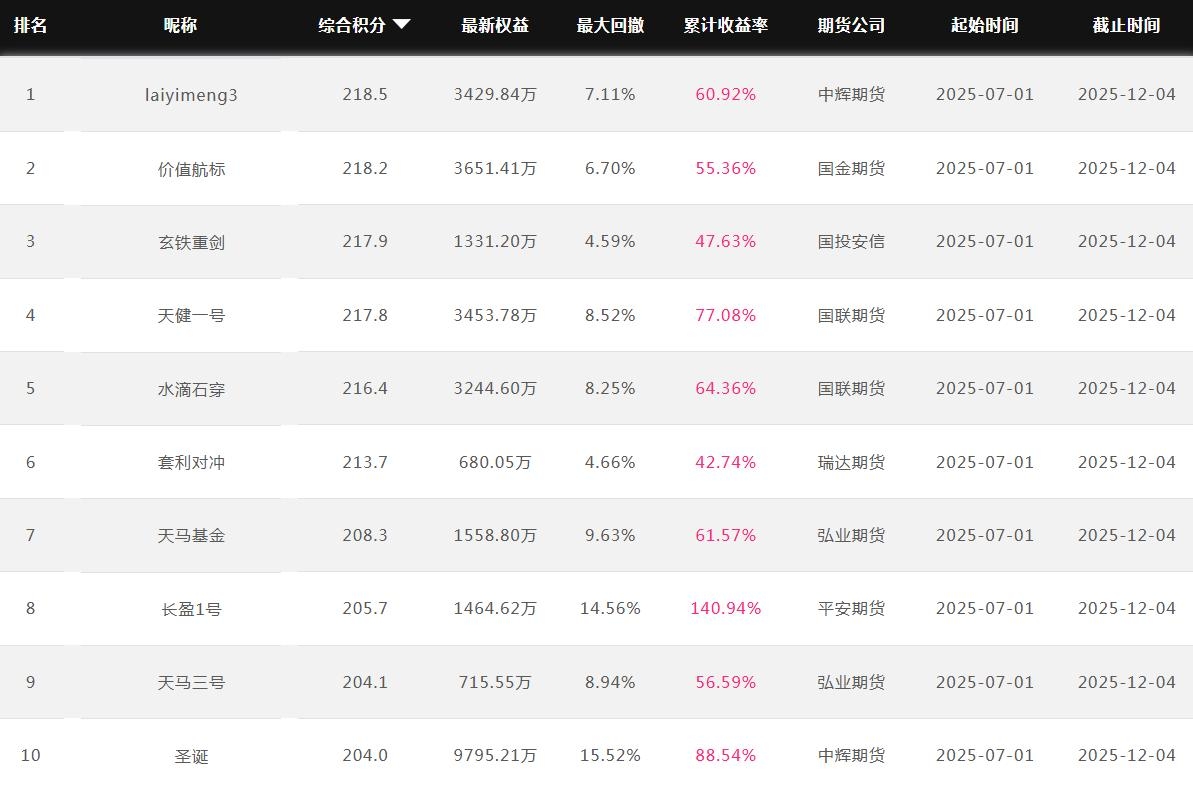Click 平安期货 in the futures company column
The image size is (1193, 791).
[x=851, y=609]
